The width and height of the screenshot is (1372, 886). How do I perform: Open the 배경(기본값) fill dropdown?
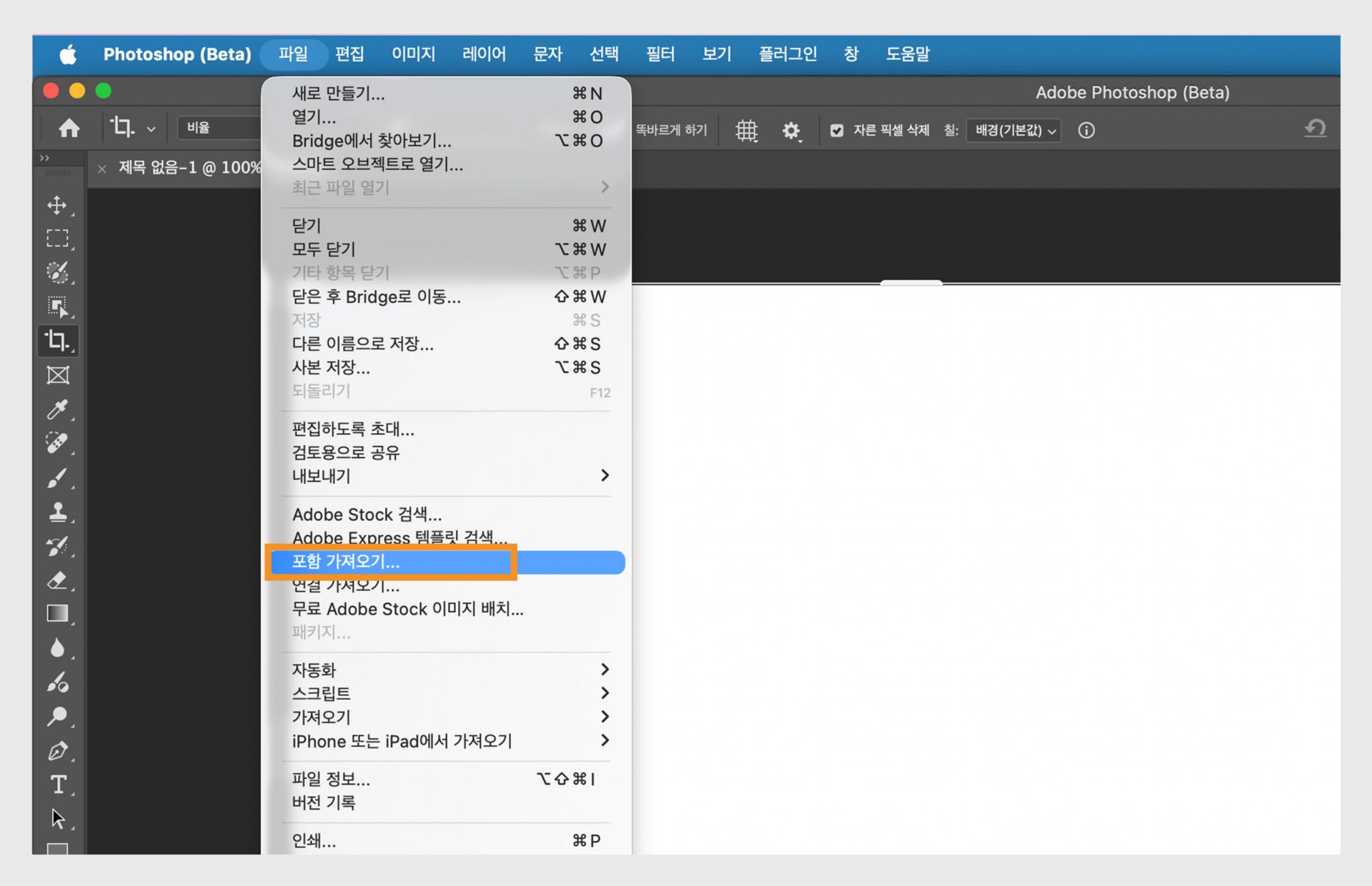1013,130
